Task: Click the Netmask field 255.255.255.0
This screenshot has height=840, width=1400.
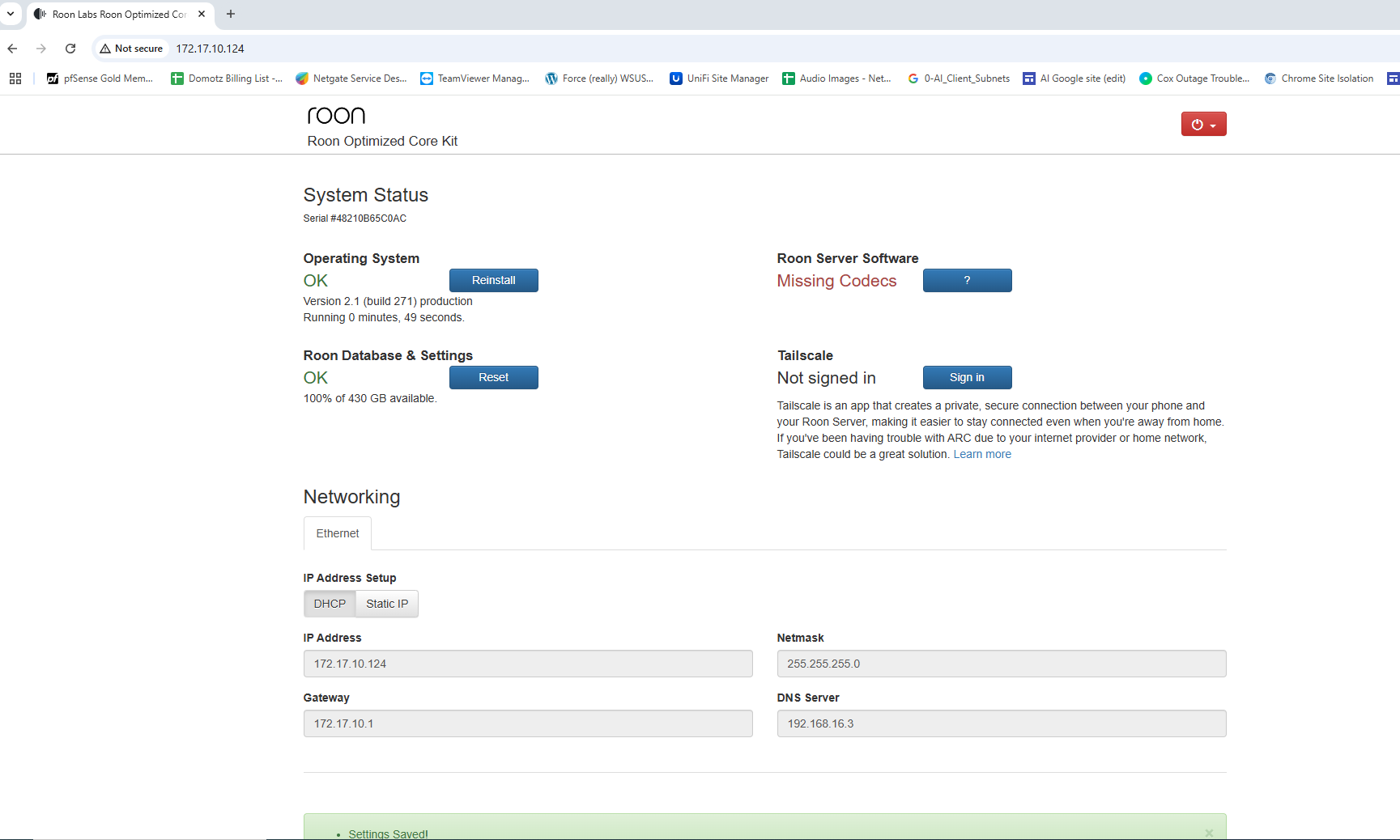Action: (x=1002, y=664)
